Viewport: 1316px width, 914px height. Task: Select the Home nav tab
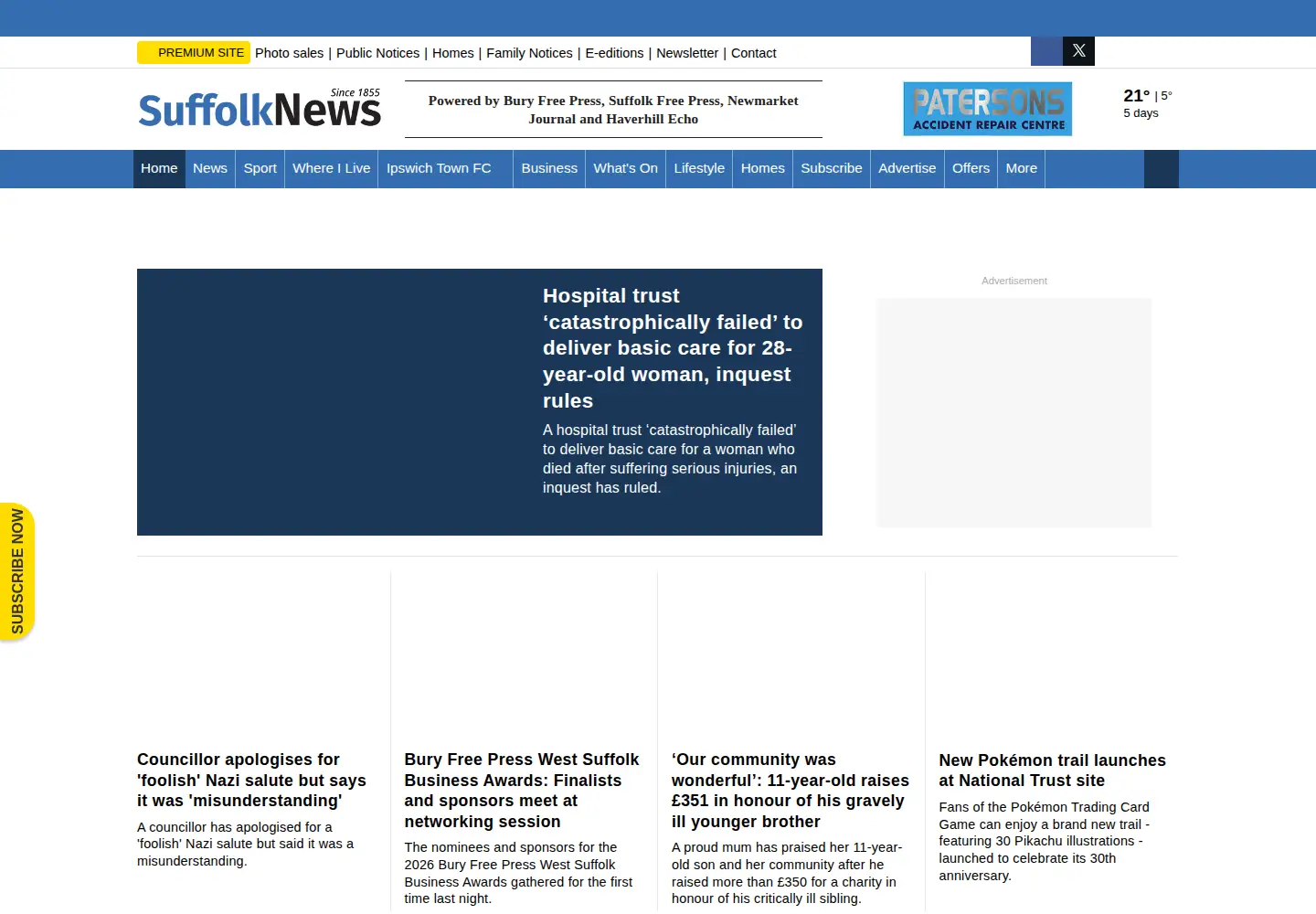click(159, 169)
